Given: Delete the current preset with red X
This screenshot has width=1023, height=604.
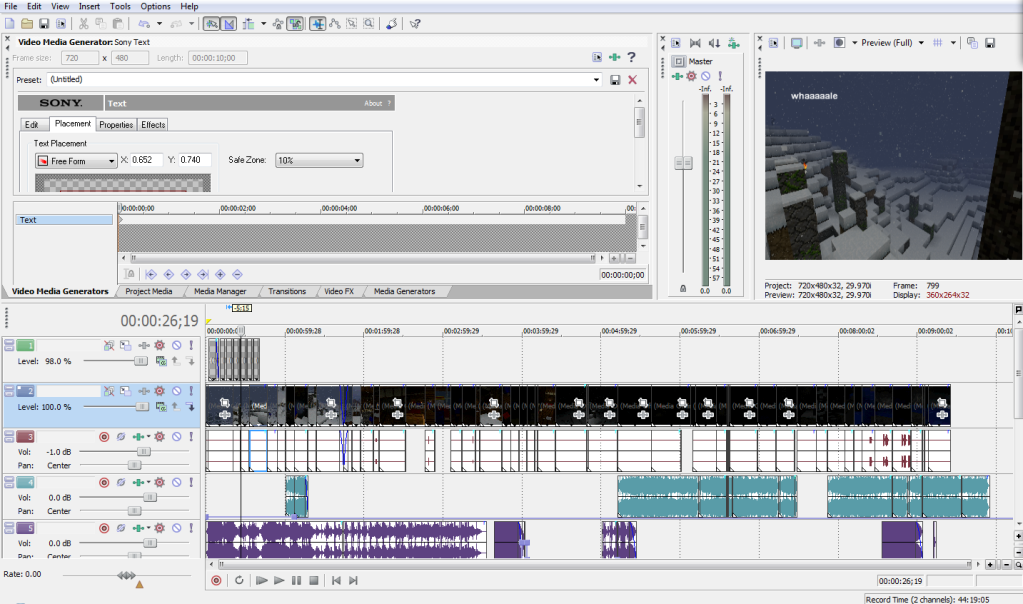Looking at the screenshot, I should pos(632,80).
